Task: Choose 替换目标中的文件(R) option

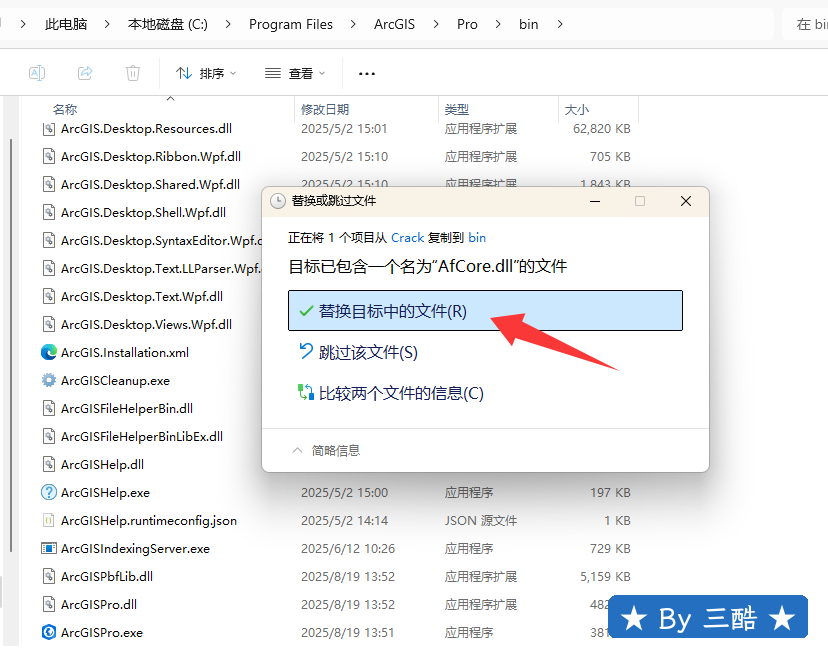Action: click(485, 311)
